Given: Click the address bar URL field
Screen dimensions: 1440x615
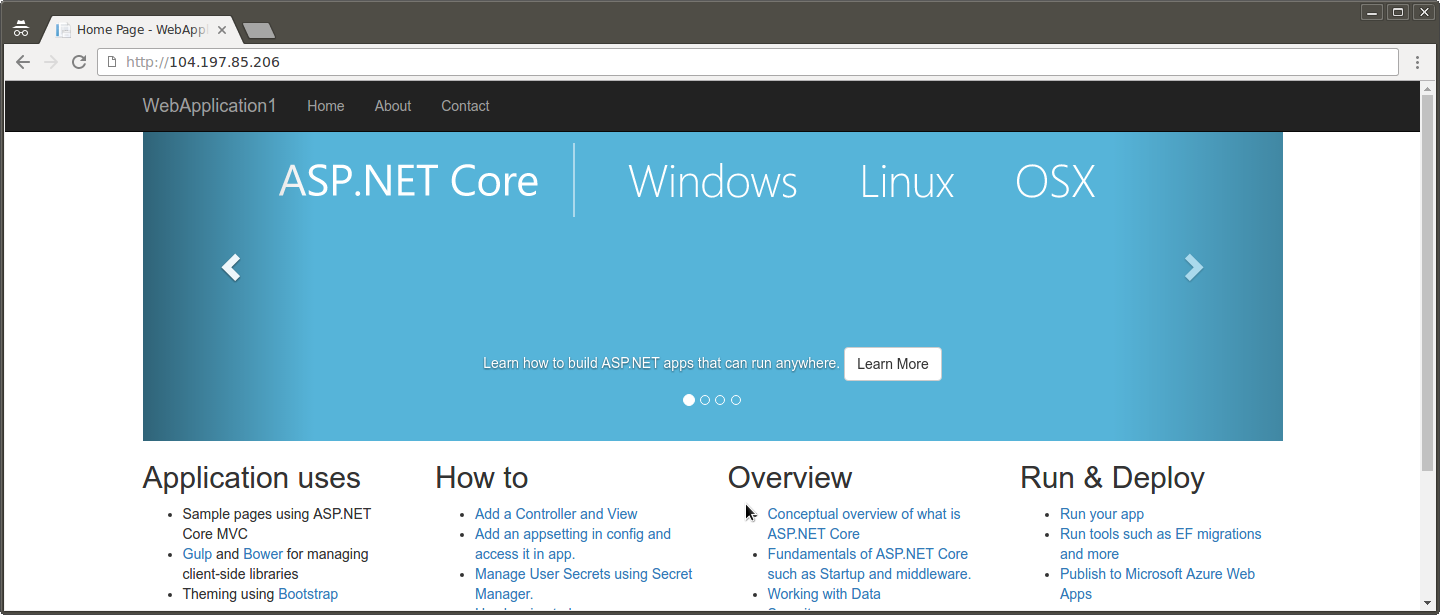Looking at the screenshot, I should coord(747,62).
